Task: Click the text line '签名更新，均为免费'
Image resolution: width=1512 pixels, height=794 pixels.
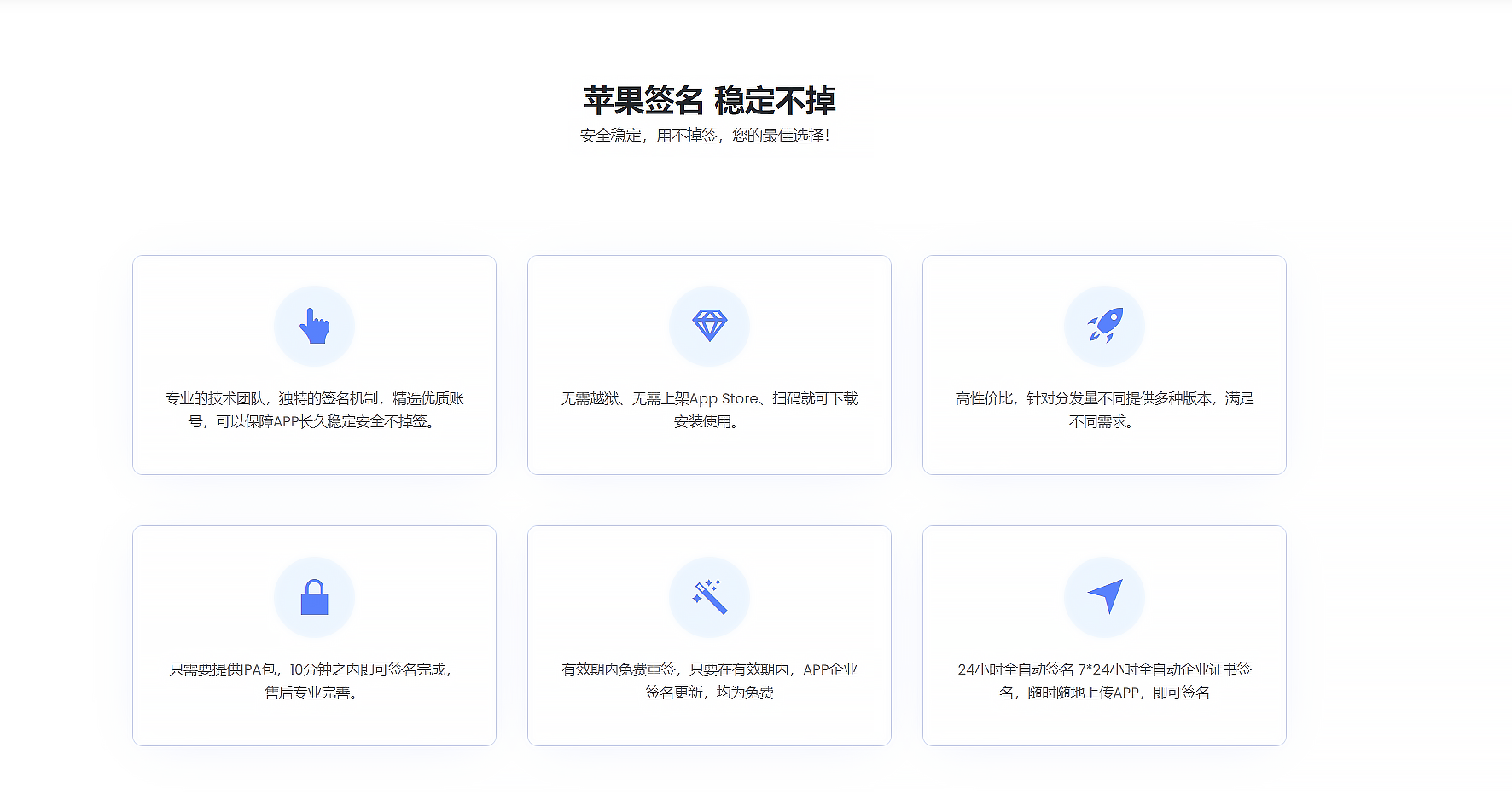Action: click(x=709, y=693)
